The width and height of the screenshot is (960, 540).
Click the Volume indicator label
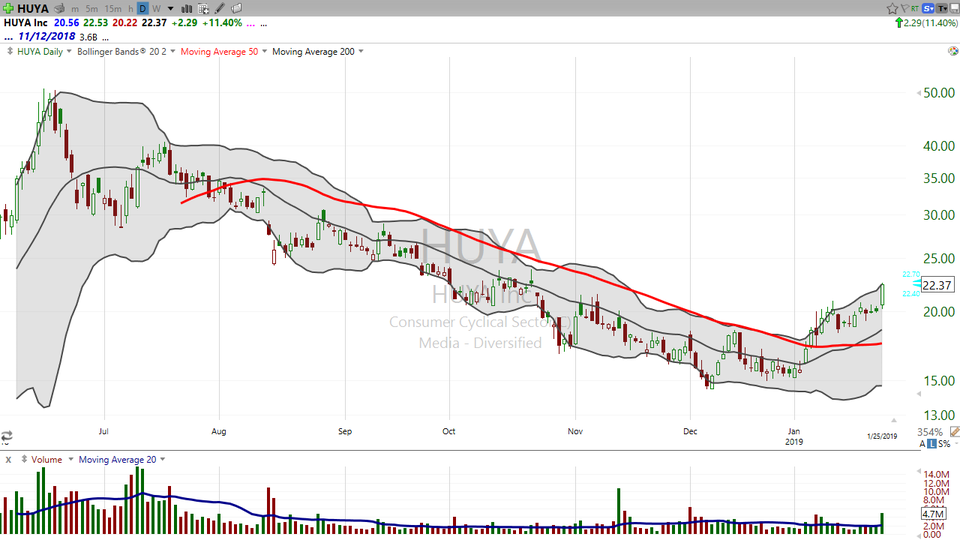click(47, 459)
